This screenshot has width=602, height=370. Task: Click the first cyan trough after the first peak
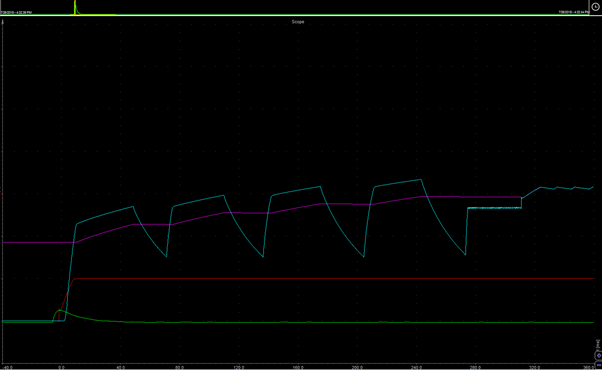(x=166, y=256)
